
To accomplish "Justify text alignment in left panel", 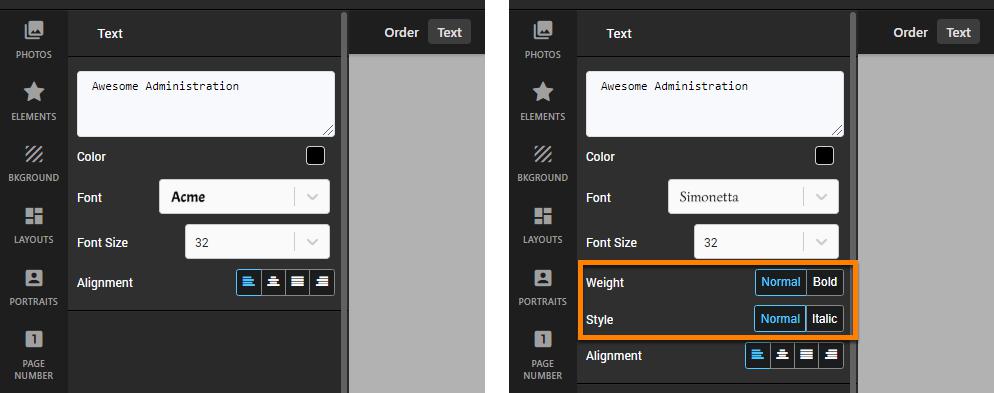I will [297, 282].
